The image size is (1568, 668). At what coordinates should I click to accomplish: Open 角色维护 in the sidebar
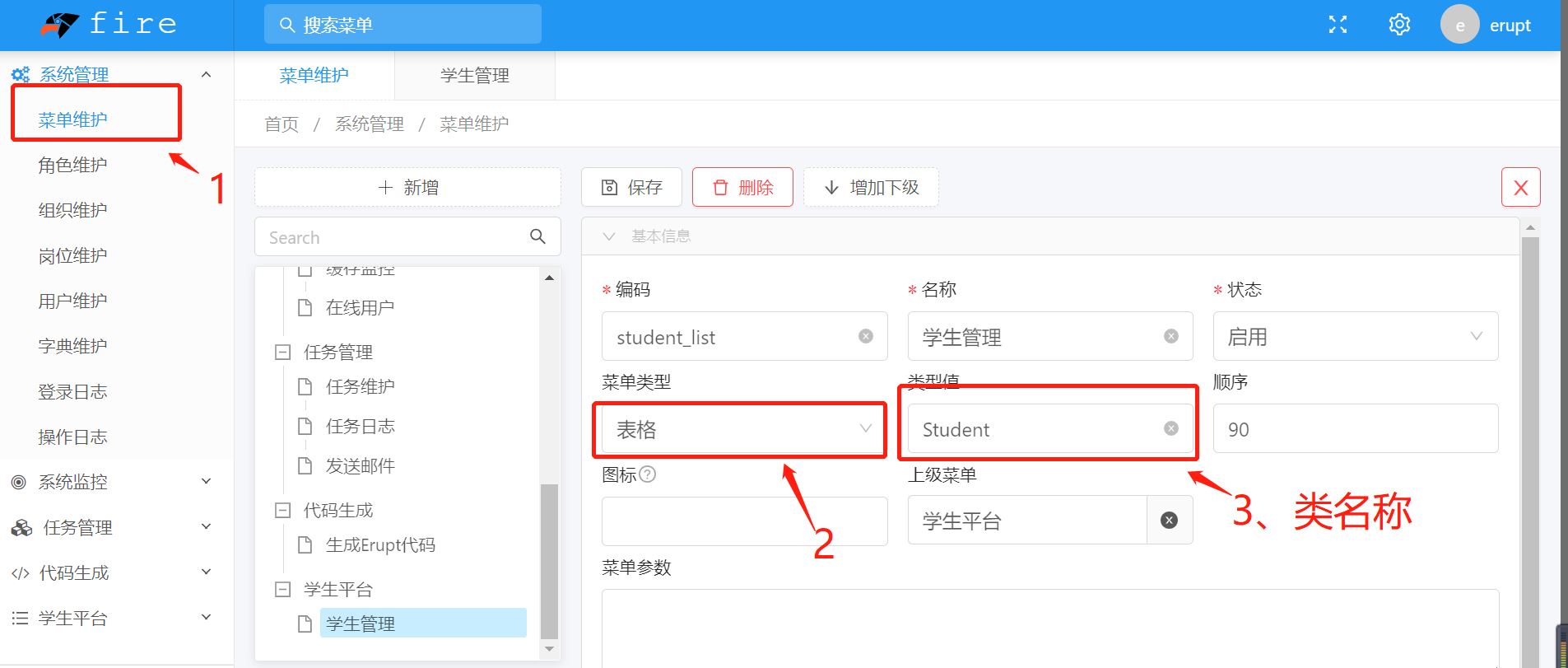(x=72, y=165)
